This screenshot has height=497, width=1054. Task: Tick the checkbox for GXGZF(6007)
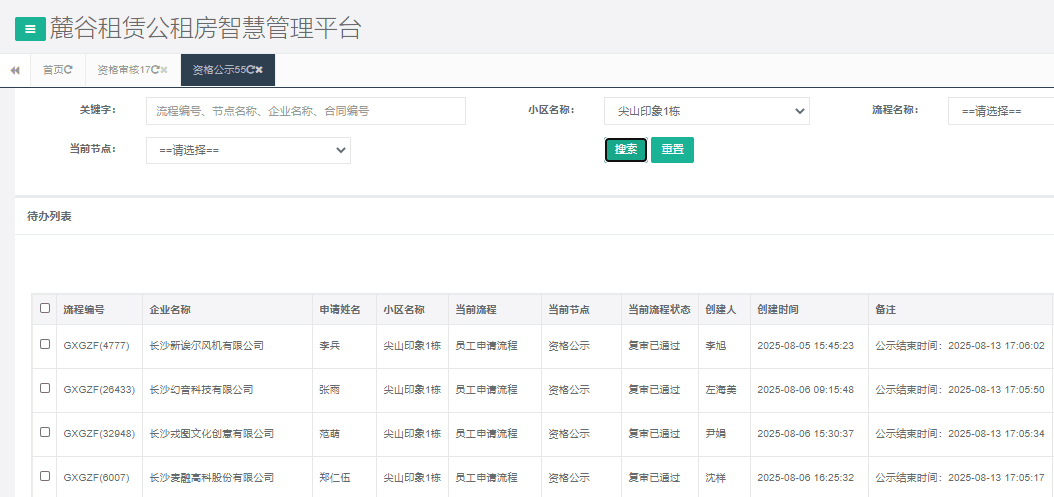pyautogui.click(x=44, y=476)
